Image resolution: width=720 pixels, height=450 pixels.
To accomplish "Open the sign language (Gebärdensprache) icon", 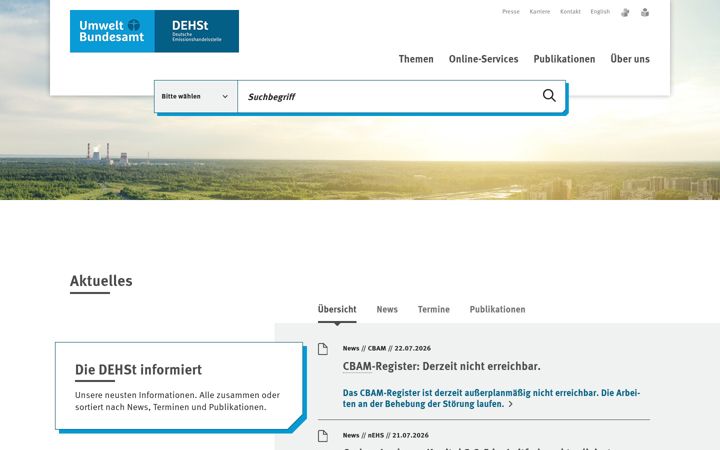I will pyautogui.click(x=625, y=12).
